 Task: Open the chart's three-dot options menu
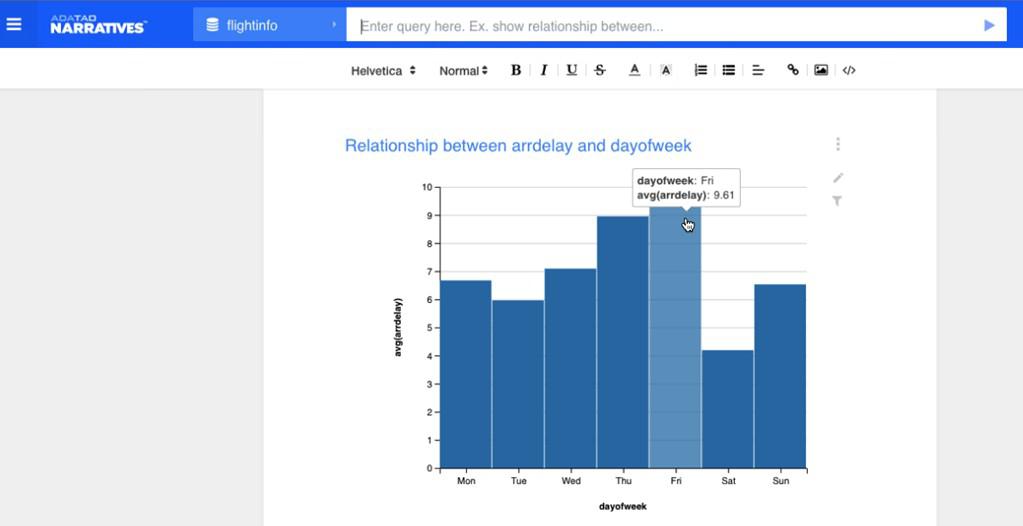(838, 144)
